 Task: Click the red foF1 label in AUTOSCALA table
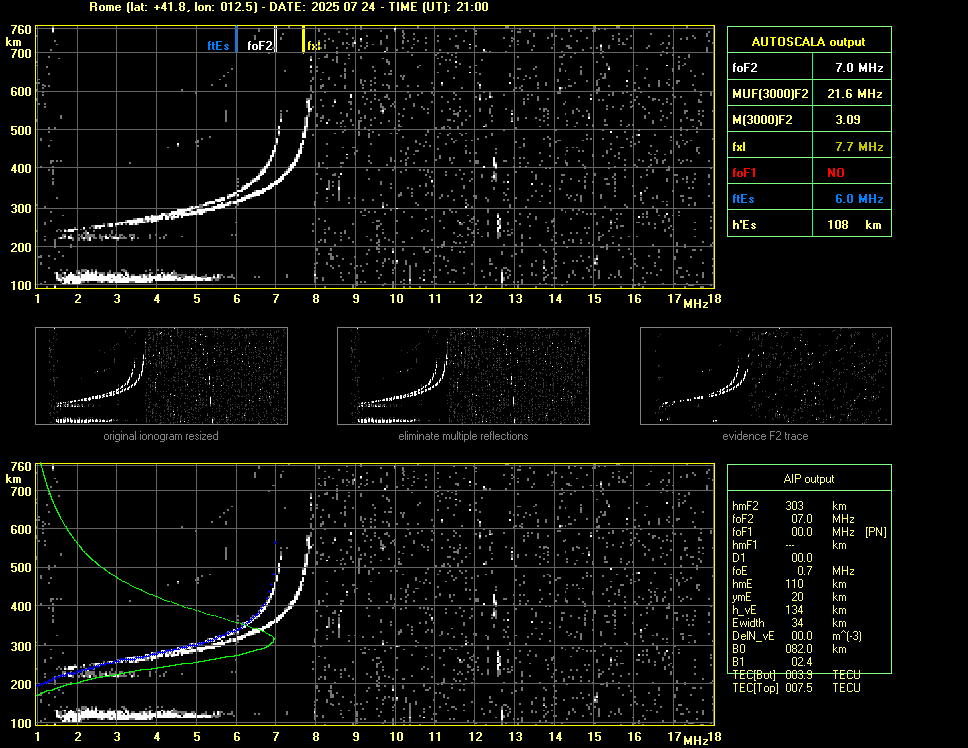click(744, 173)
